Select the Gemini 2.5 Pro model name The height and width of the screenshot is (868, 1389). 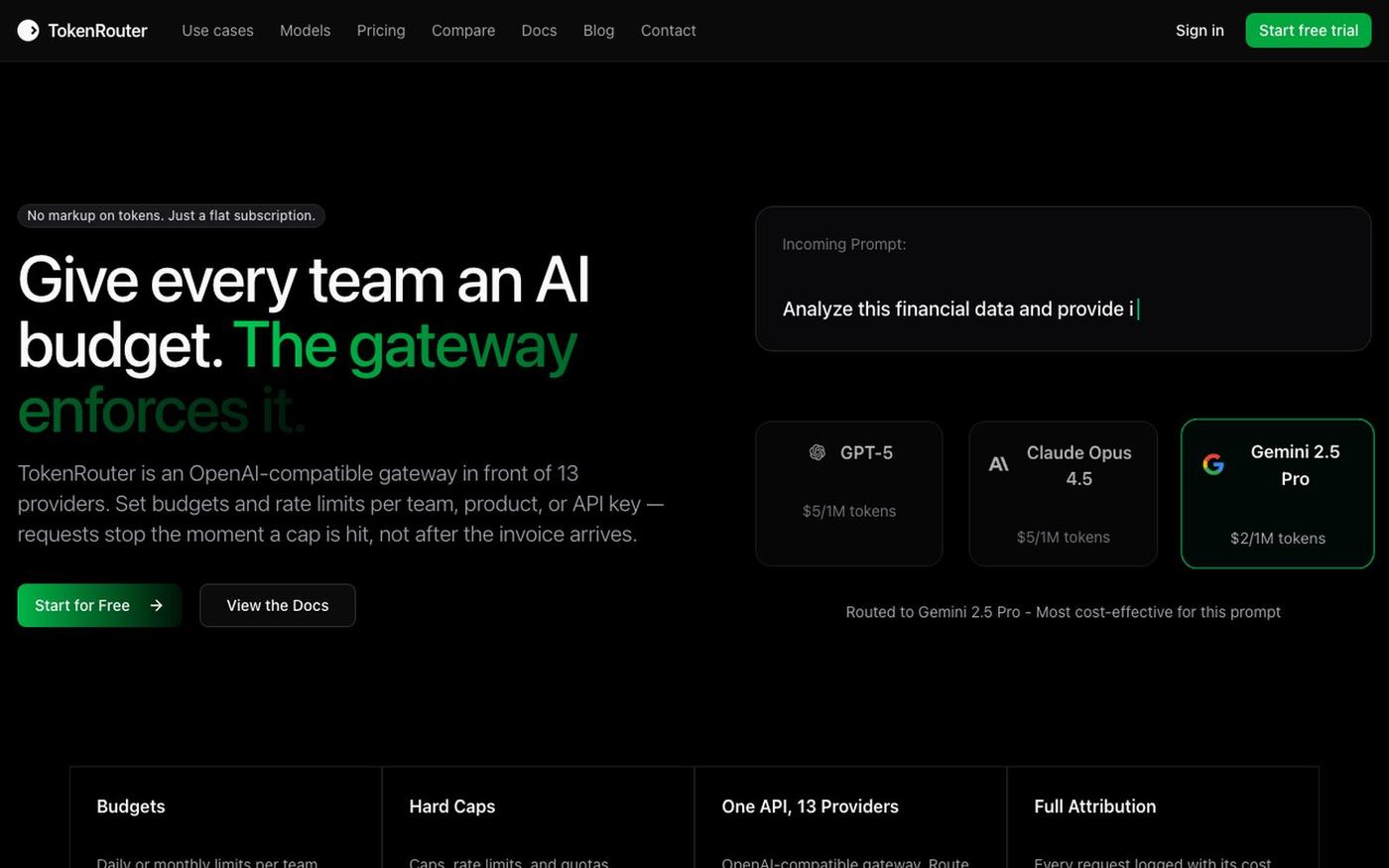1295,465
